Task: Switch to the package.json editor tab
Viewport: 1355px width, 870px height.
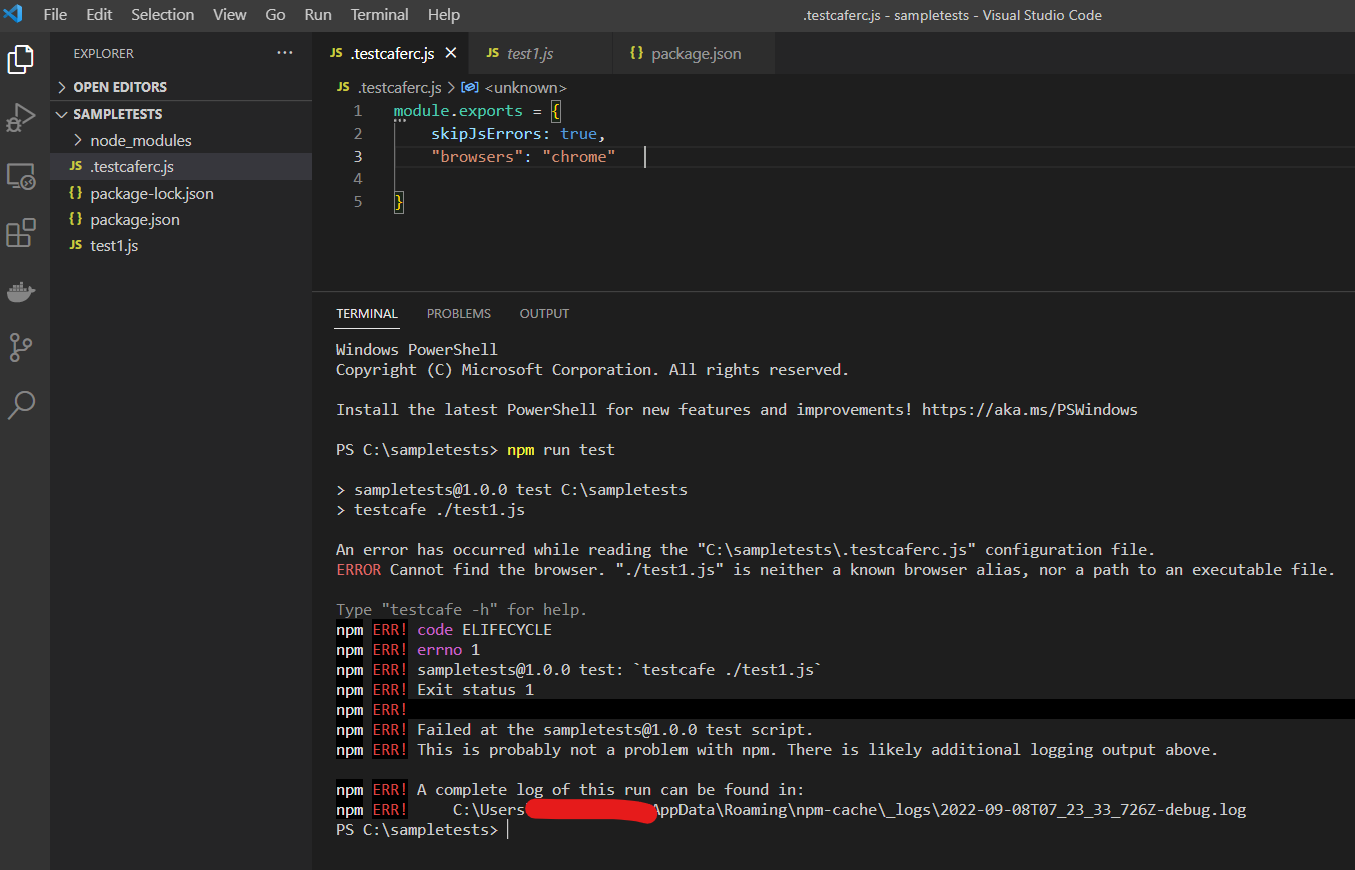Action: [696, 53]
